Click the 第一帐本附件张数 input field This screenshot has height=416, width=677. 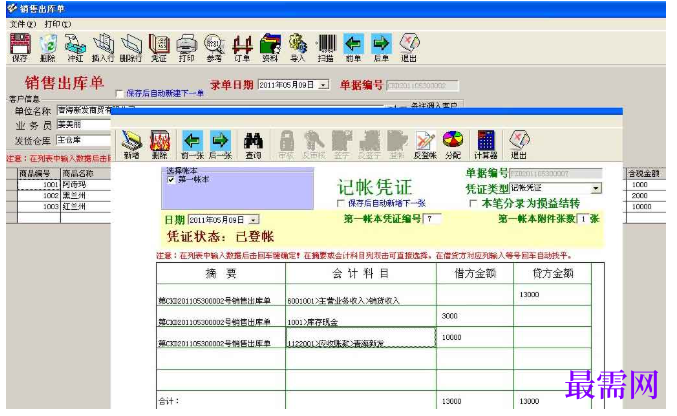583,219
